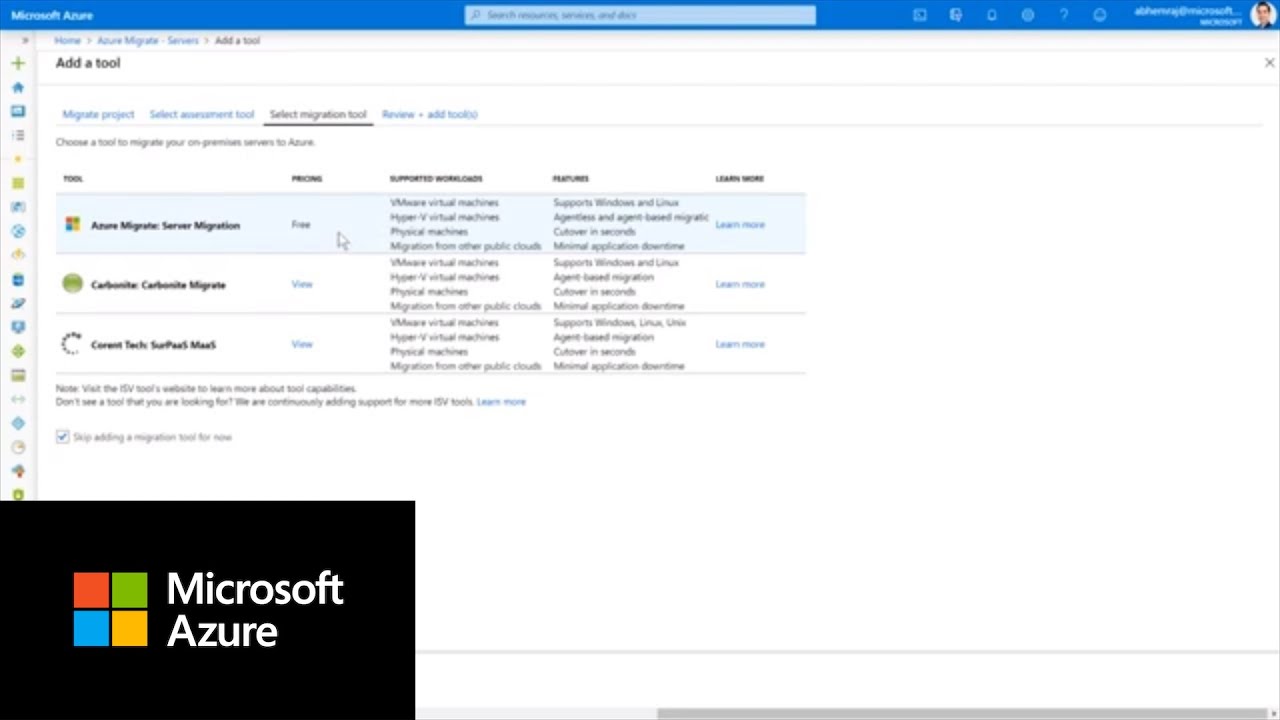Viewport: 1280px width, 720px height.
Task: Click the SUPPORTED WORKLOADS column header
Action: (436, 179)
